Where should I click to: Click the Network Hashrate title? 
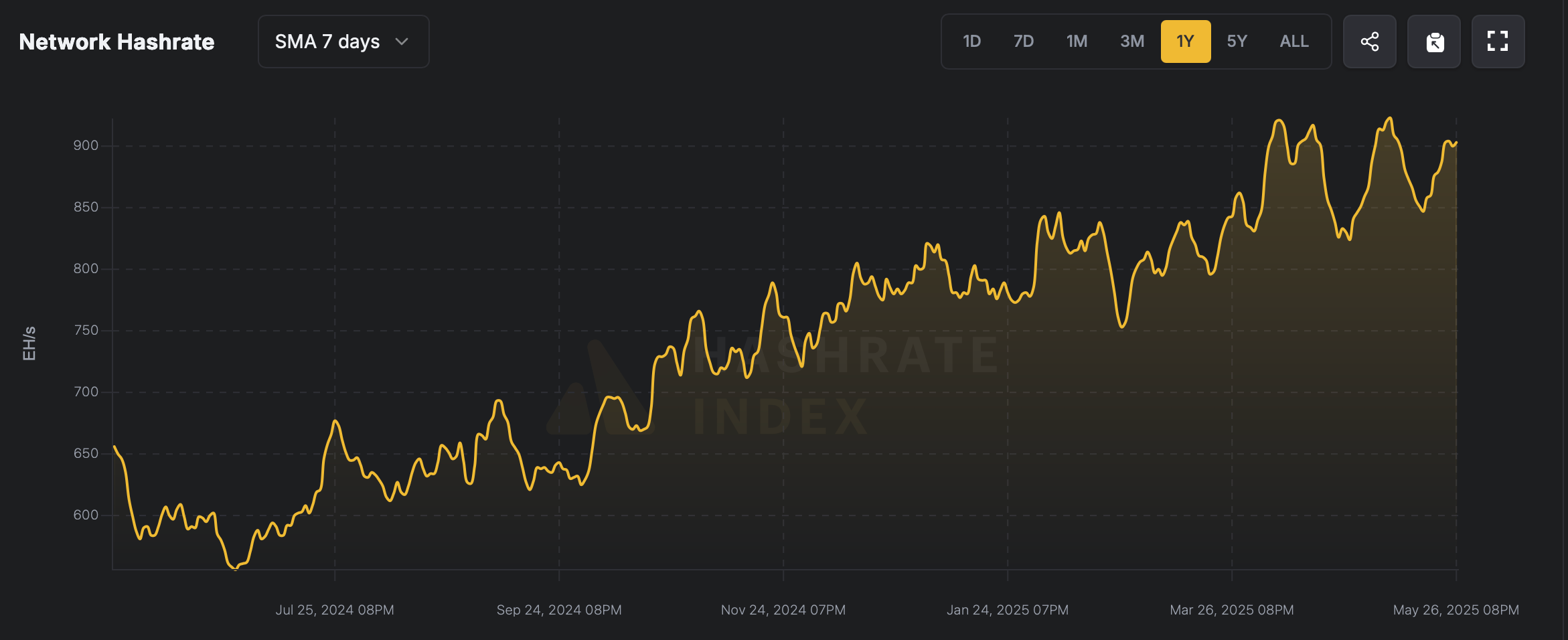click(116, 42)
